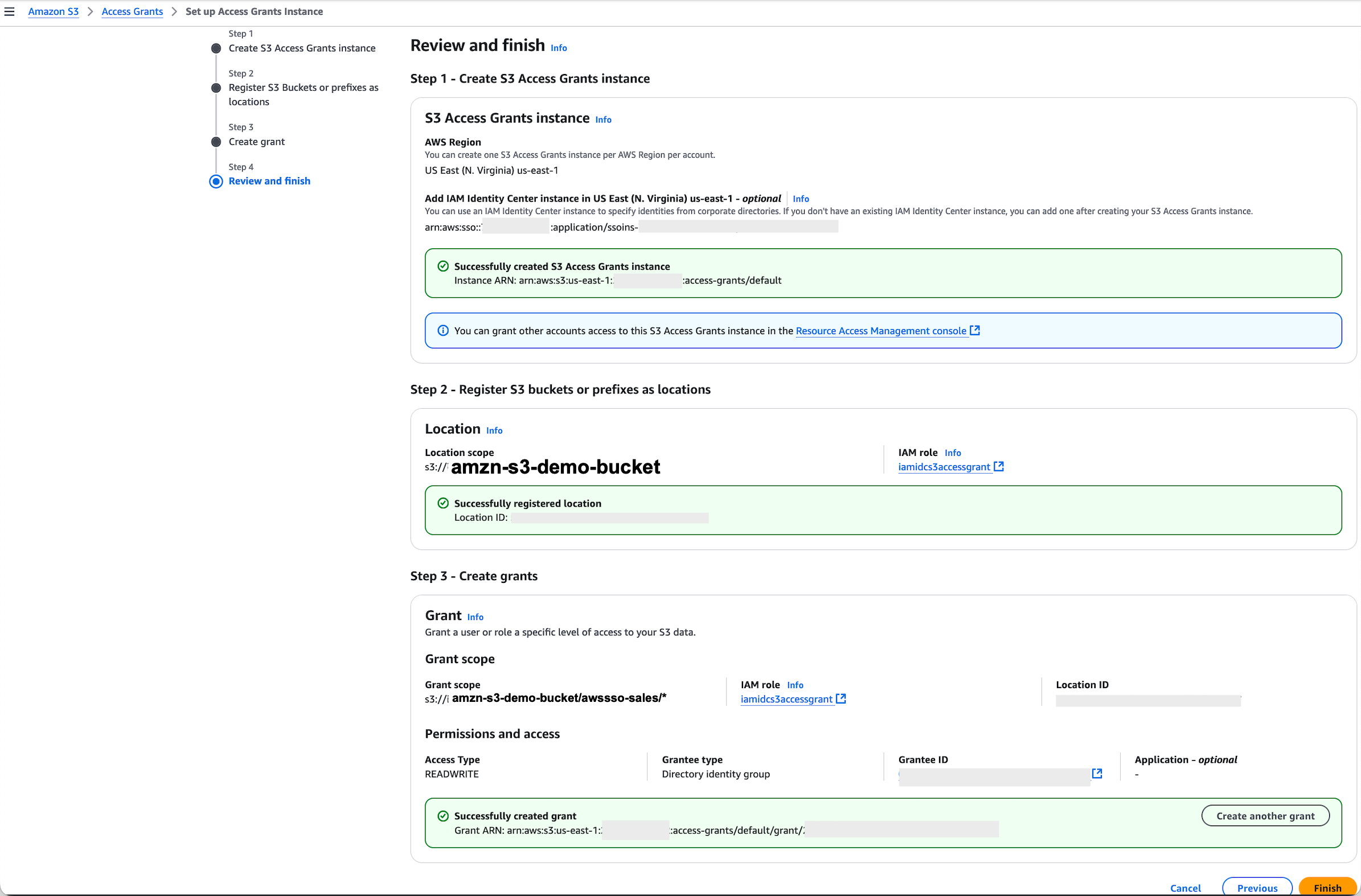Click the Finish button
The height and width of the screenshot is (896, 1361).
[x=1327, y=887]
